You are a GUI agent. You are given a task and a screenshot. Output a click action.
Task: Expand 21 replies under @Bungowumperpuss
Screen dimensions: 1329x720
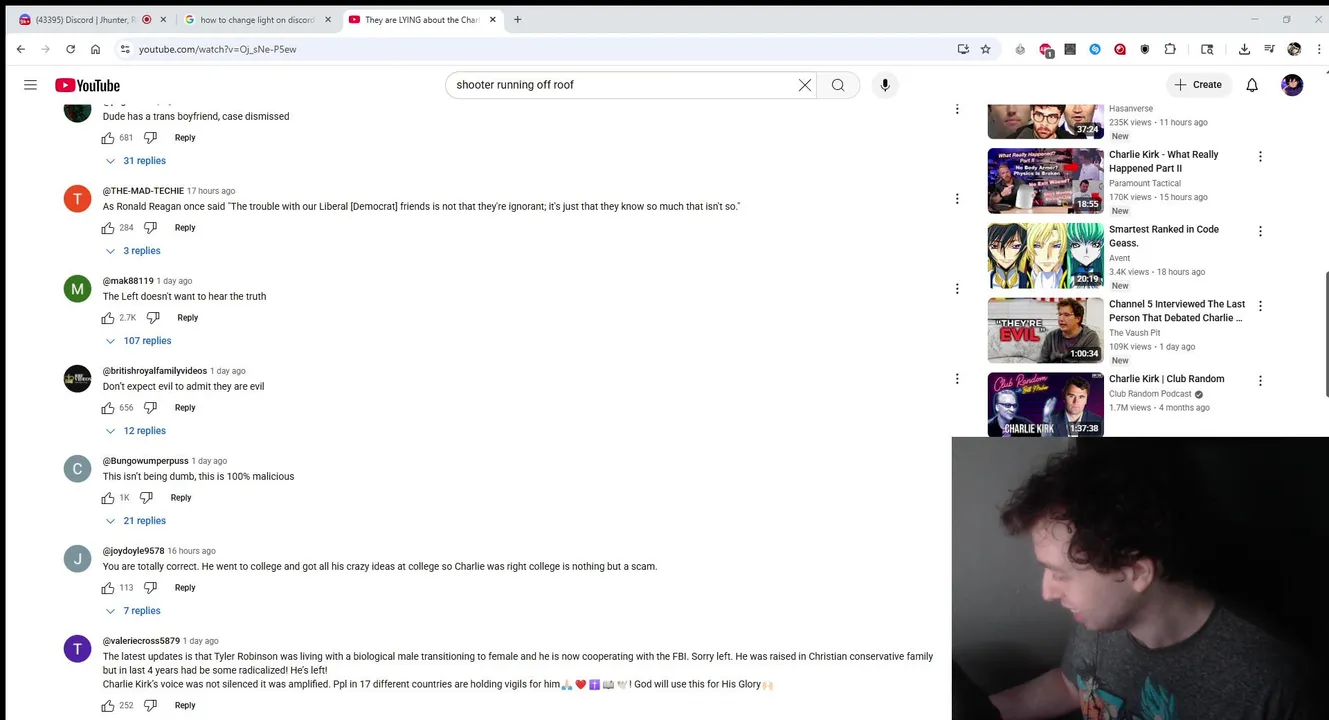click(x=136, y=521)
